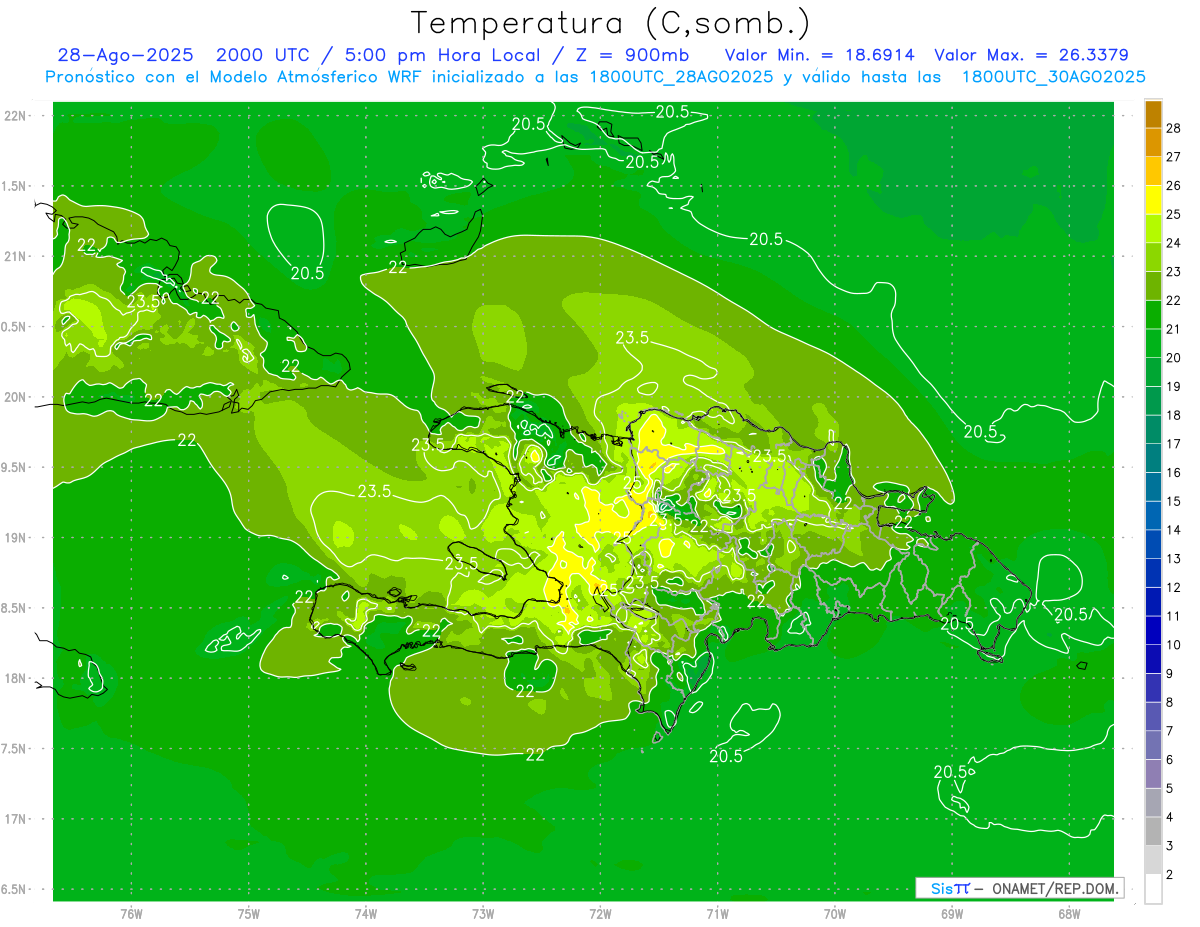The height and width of the screenshot is (927, 1200).
Task: Click the '19N' latitude axis label
Action: click(16, 538)
